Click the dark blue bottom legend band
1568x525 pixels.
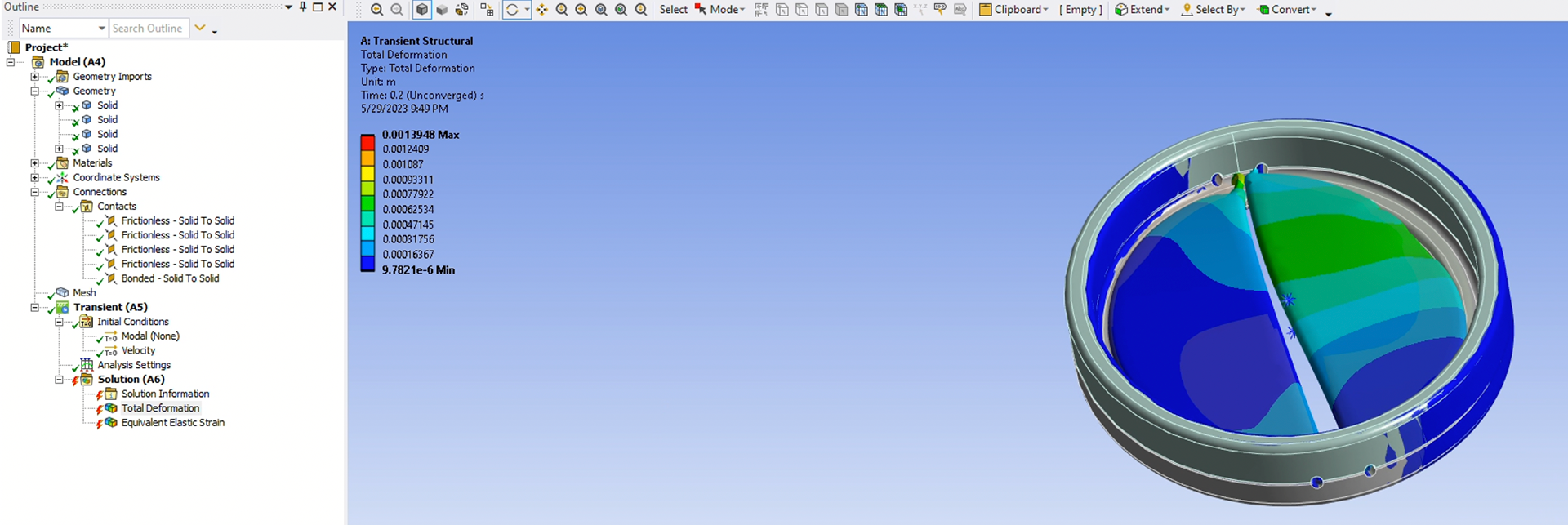(367, 263)
